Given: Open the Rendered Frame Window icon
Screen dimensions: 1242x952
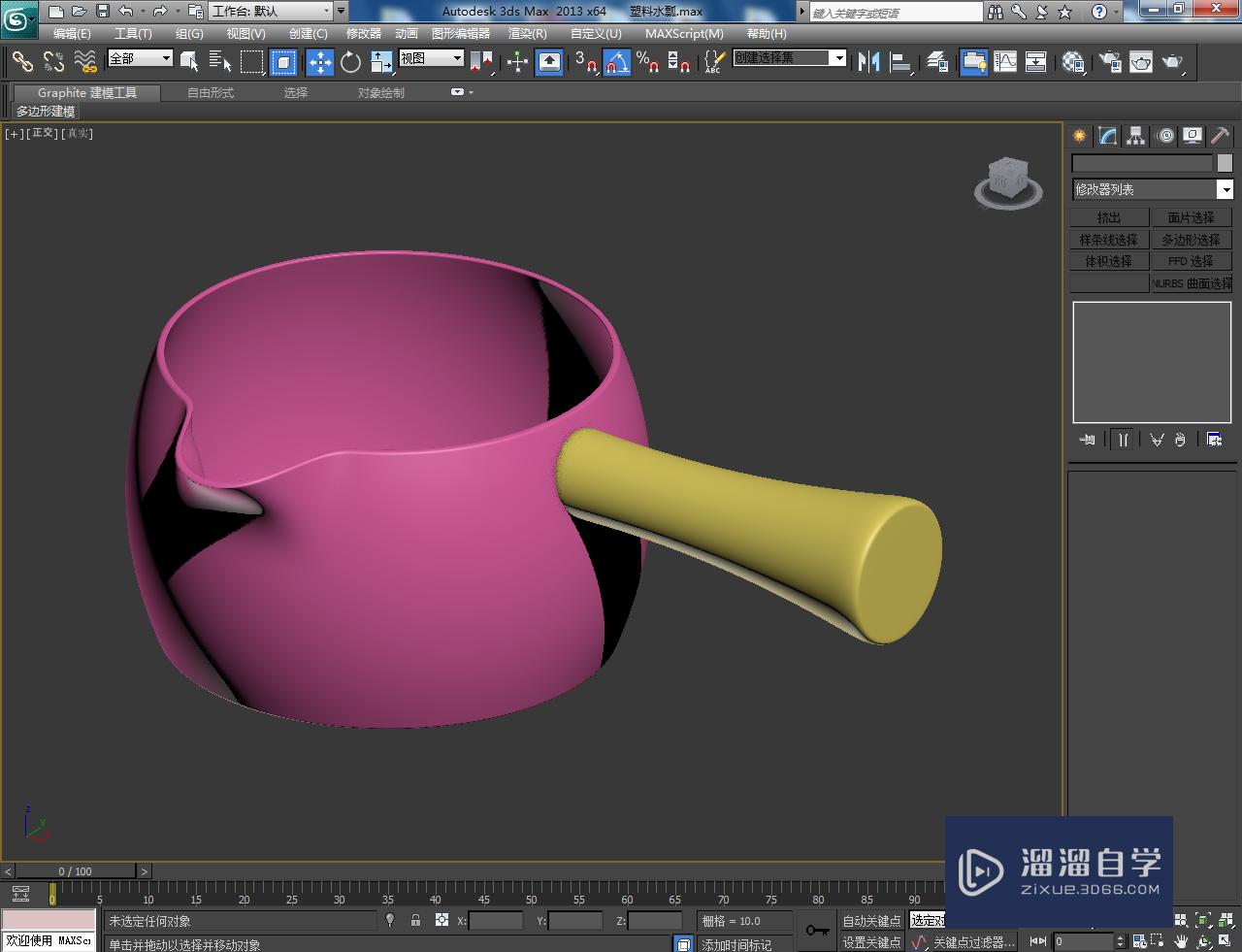Looking at the screenshot, I should (x=1141, y=62).
